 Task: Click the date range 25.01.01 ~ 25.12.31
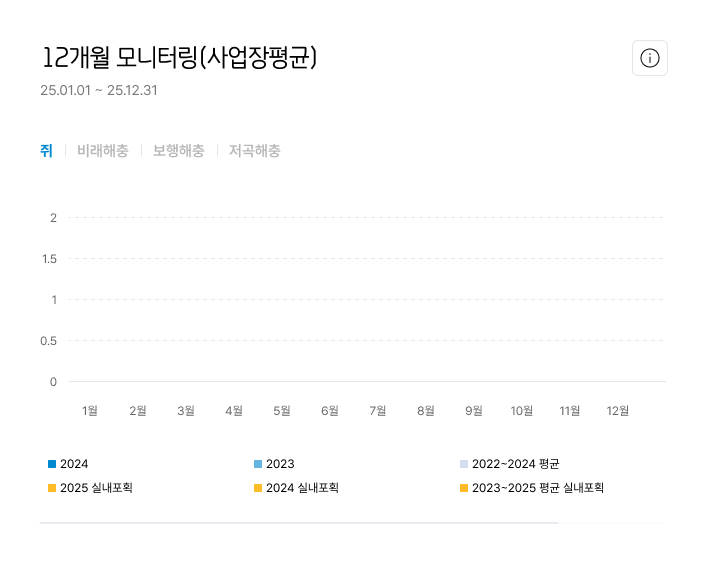coord(99,91)
